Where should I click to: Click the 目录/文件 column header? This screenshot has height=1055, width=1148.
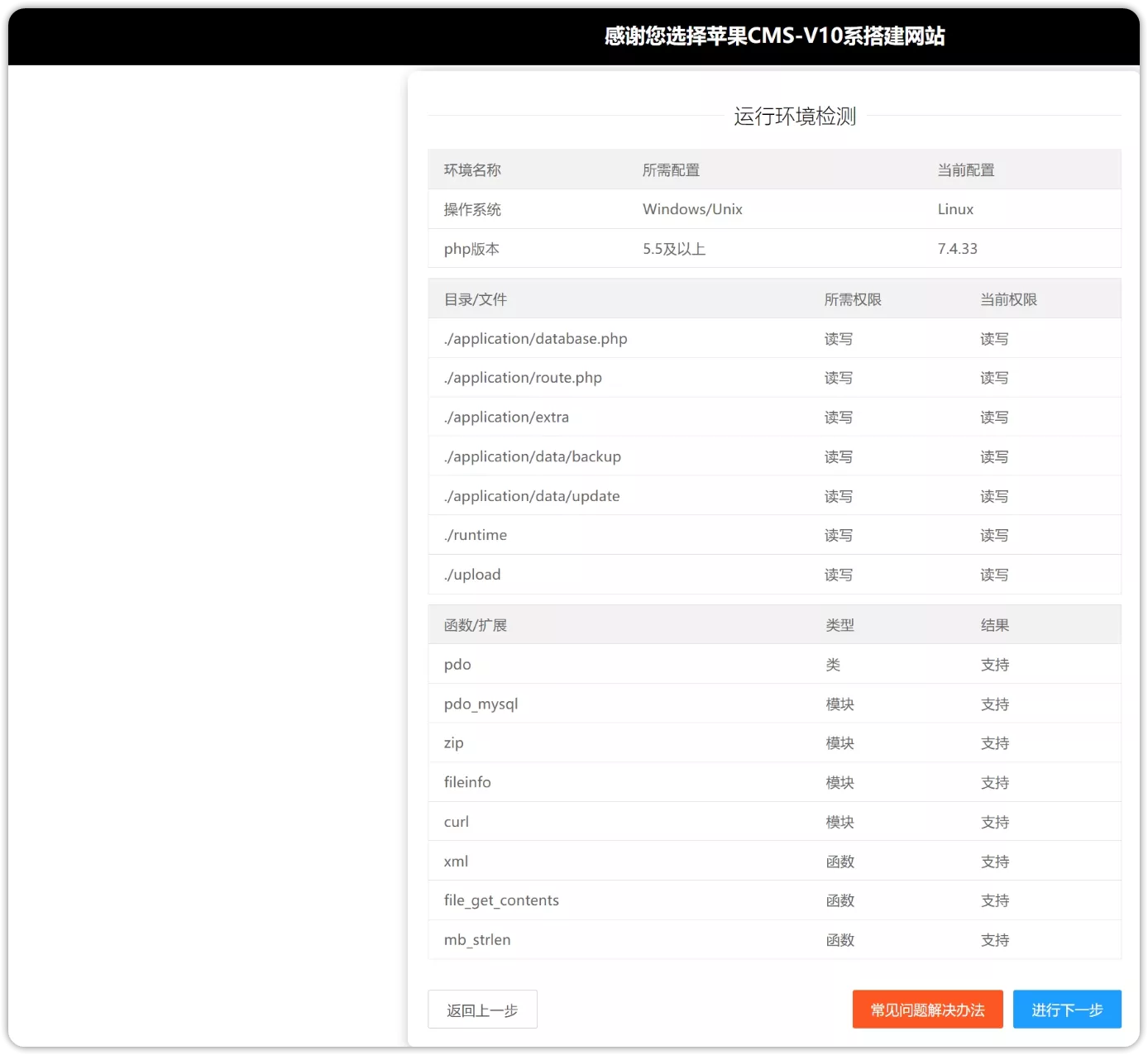[475, 299]
